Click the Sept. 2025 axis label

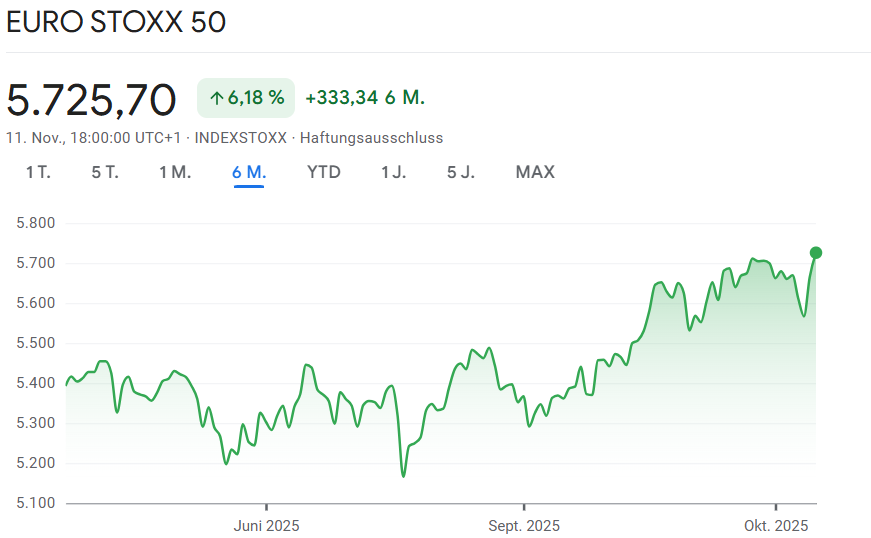[524, 526]
